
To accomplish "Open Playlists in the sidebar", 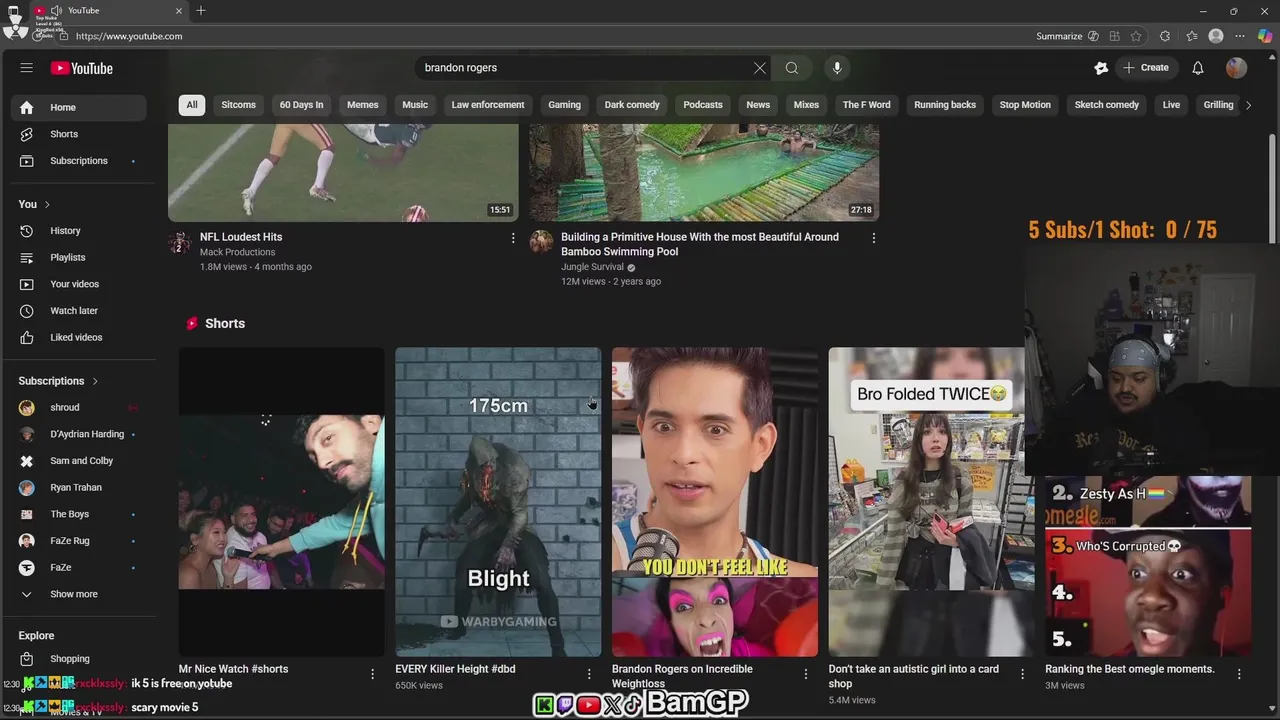I will [79, 257].
